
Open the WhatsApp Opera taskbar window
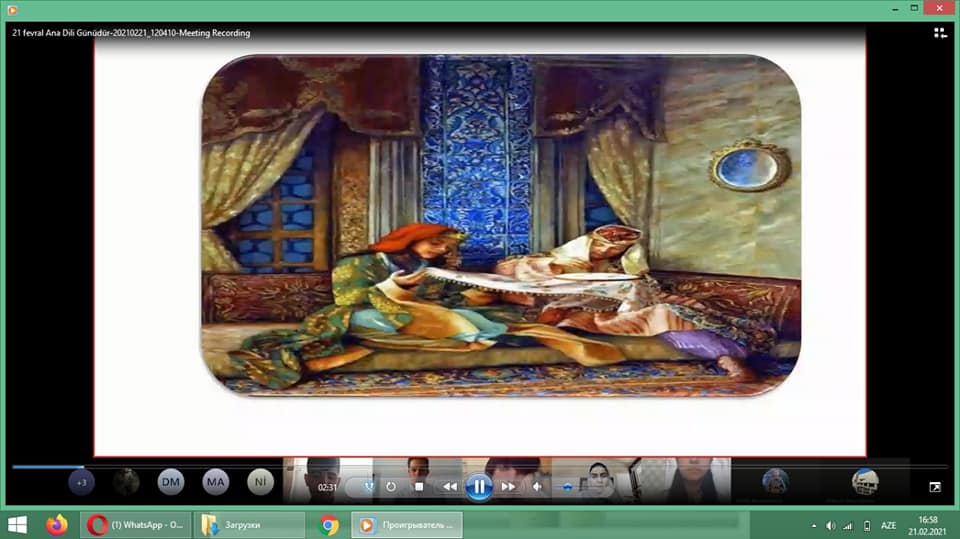136,525
